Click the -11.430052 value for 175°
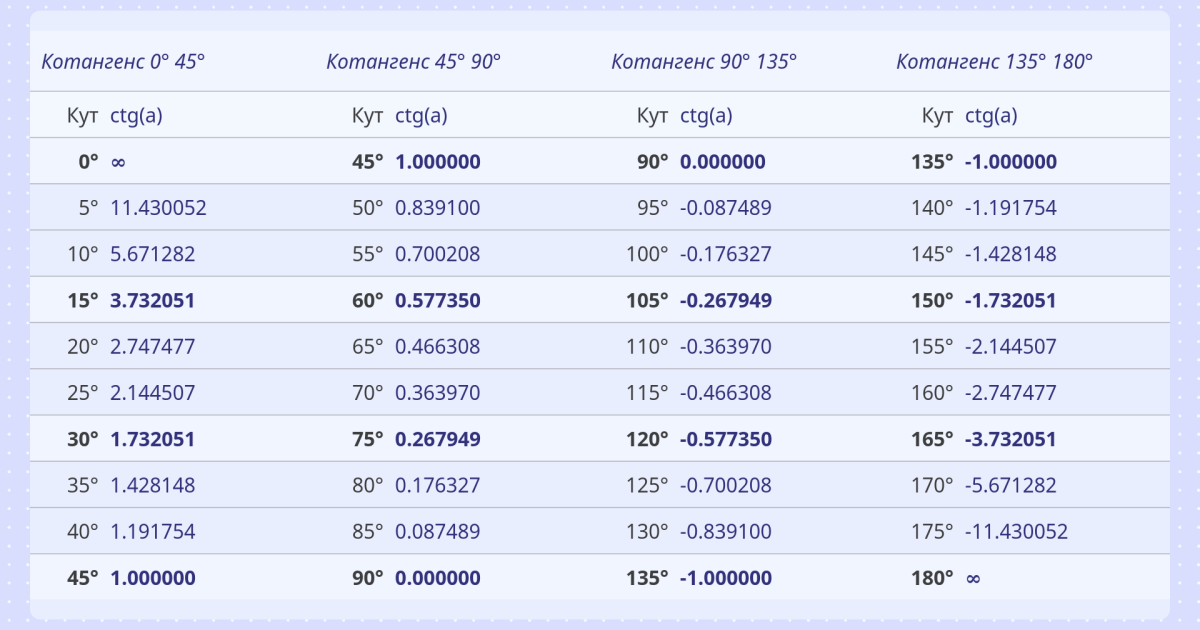1200x630 pixels. (x=1016, y=531)
